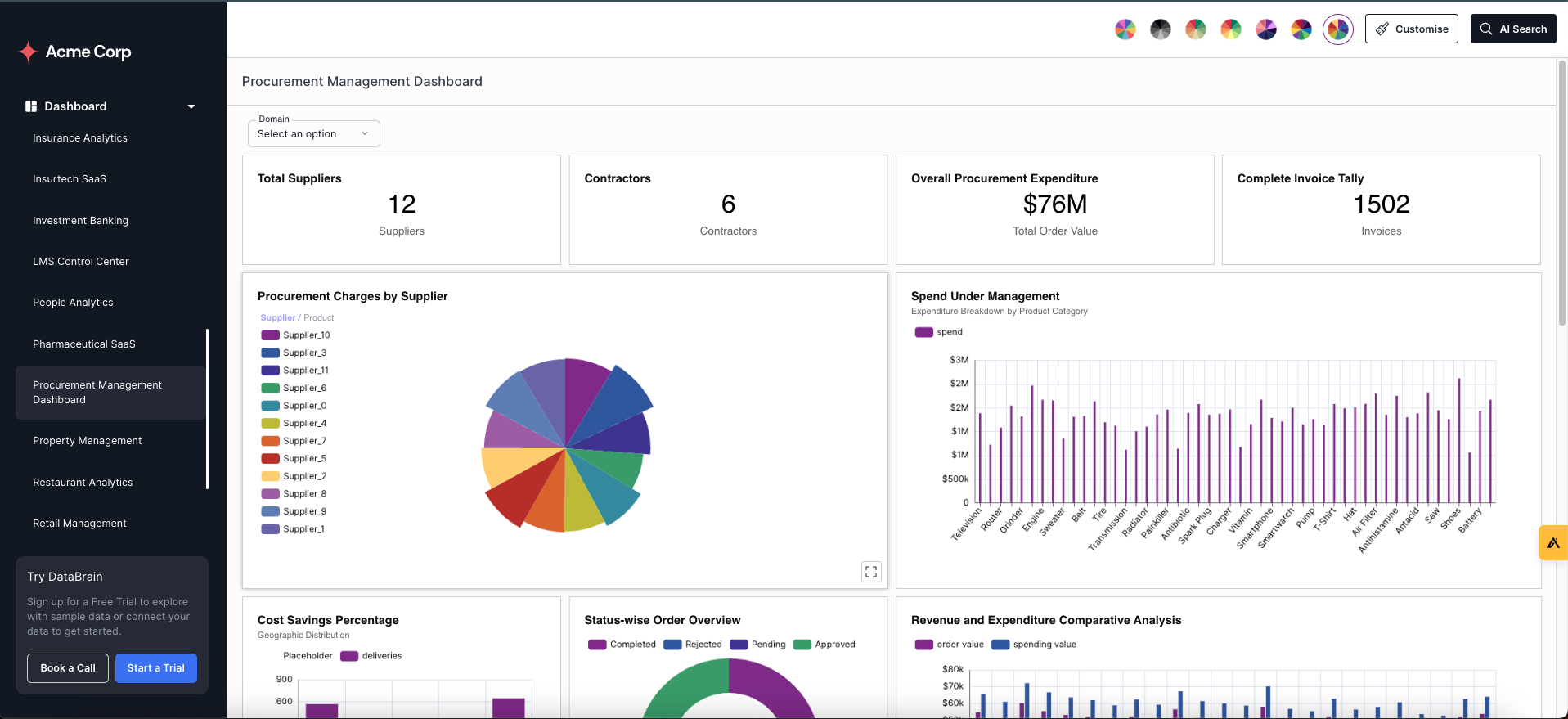The width and height of the screenshot is (1568, 719).
Task: Toggle Supplier_0 legend item
Action: point(294,406)
